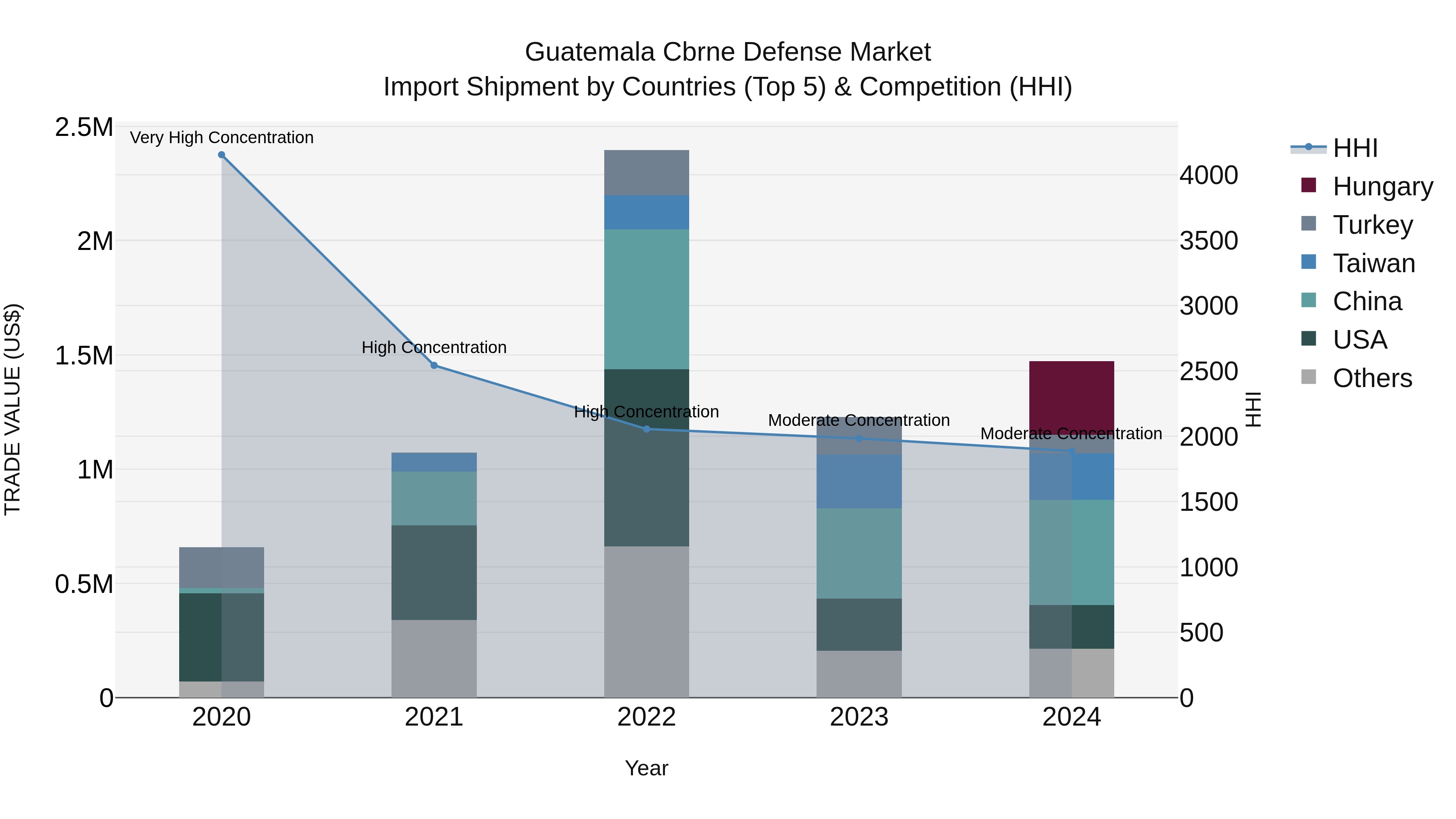Click the Turkey gray-blue legend swatch
The image size is (1456, 819).
[1308, 223]
